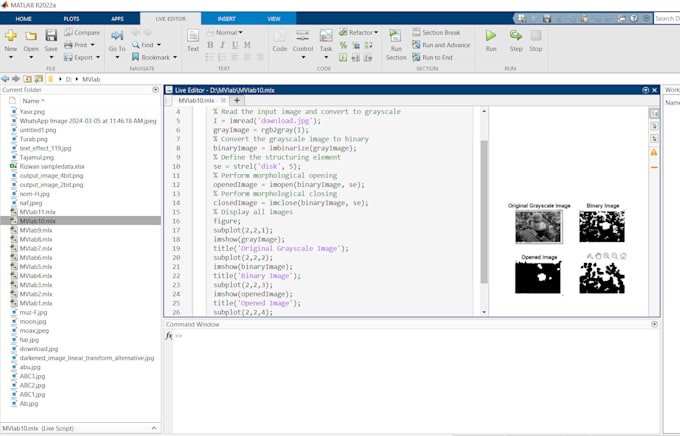This screenshot has width=680, height=436.
Task: Click the warning triangle in right sidebar
Action: tap(654, 153)
